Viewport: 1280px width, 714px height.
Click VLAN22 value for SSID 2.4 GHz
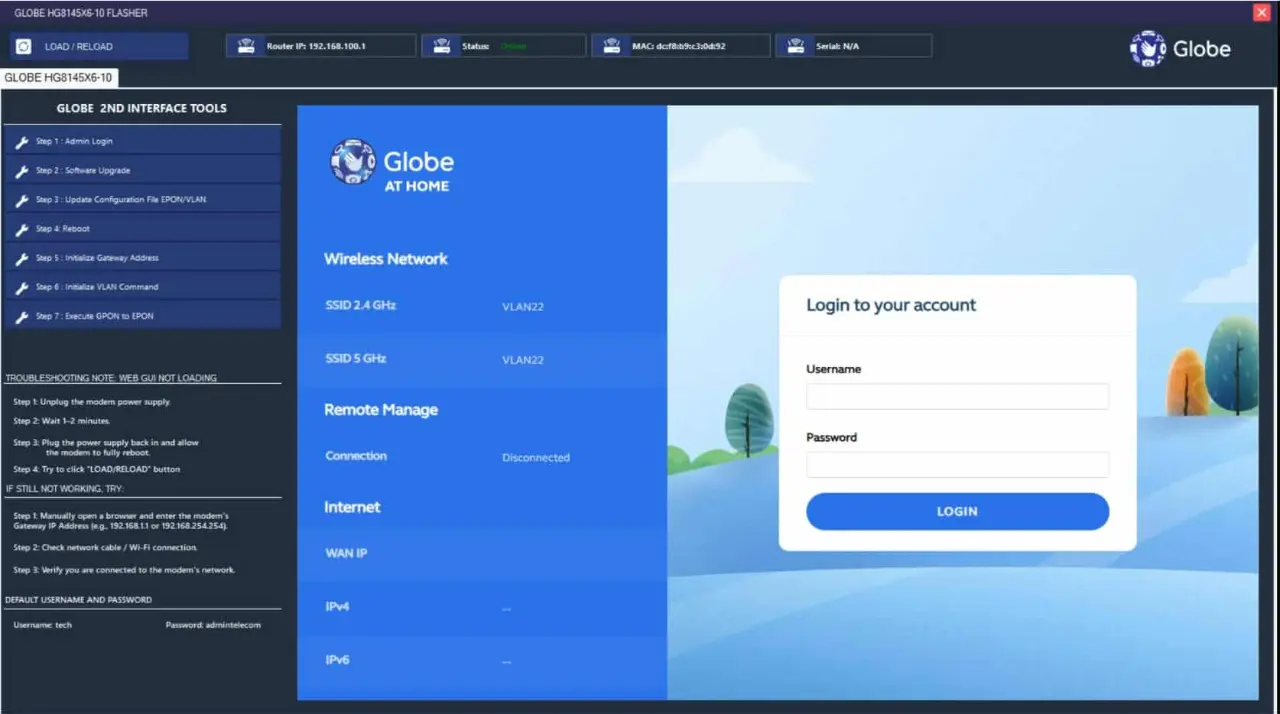pos(523,307)
